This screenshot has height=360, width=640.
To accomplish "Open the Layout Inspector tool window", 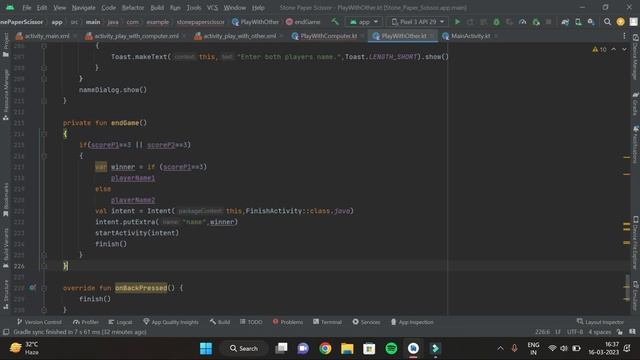I will (600, 322).
